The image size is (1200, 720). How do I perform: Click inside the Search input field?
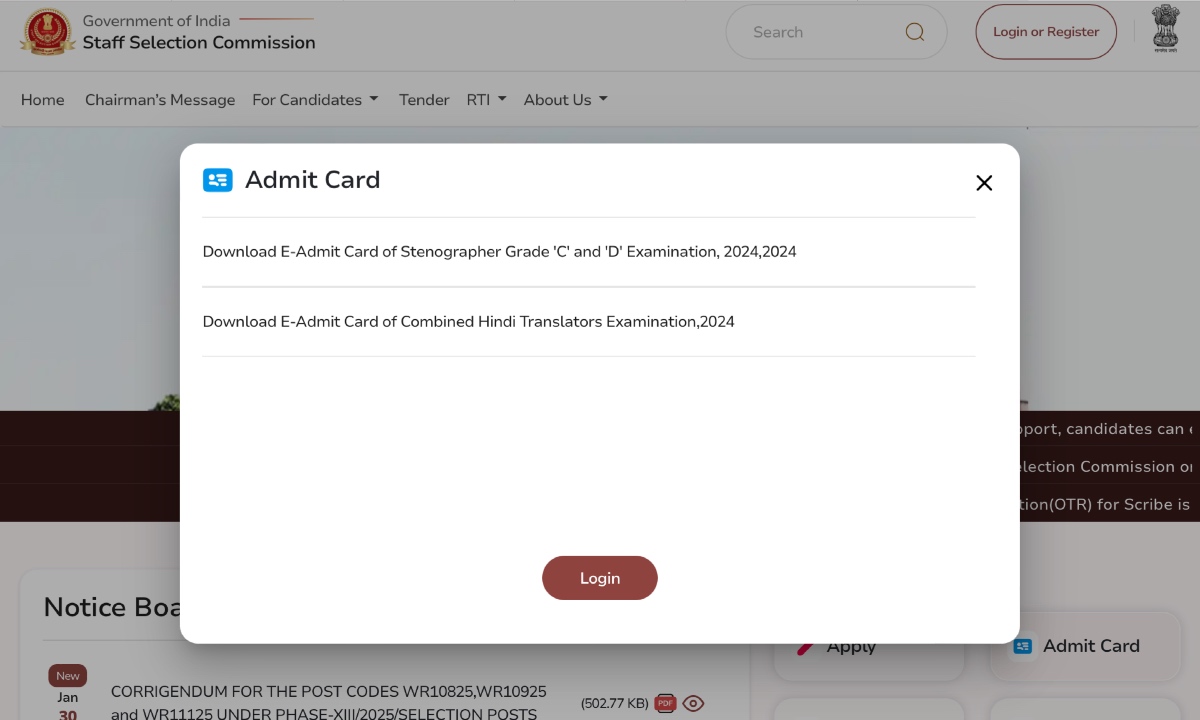(820, 31)
